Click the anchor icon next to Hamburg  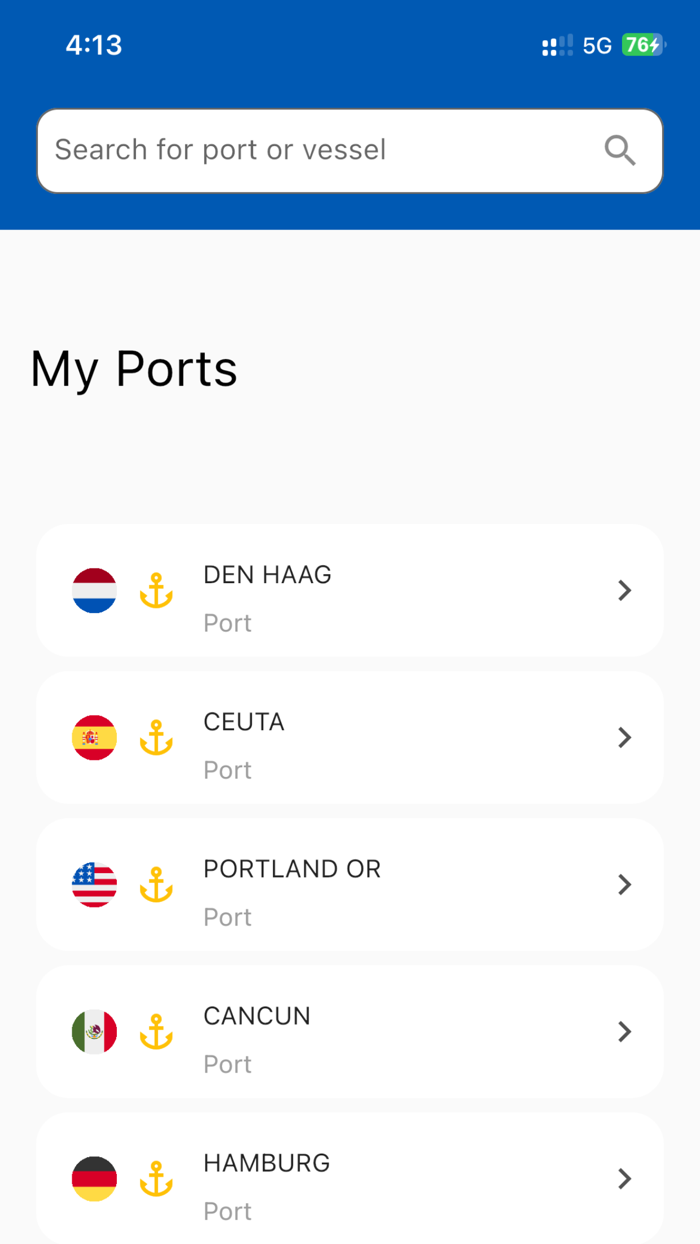pos(156,1178)
